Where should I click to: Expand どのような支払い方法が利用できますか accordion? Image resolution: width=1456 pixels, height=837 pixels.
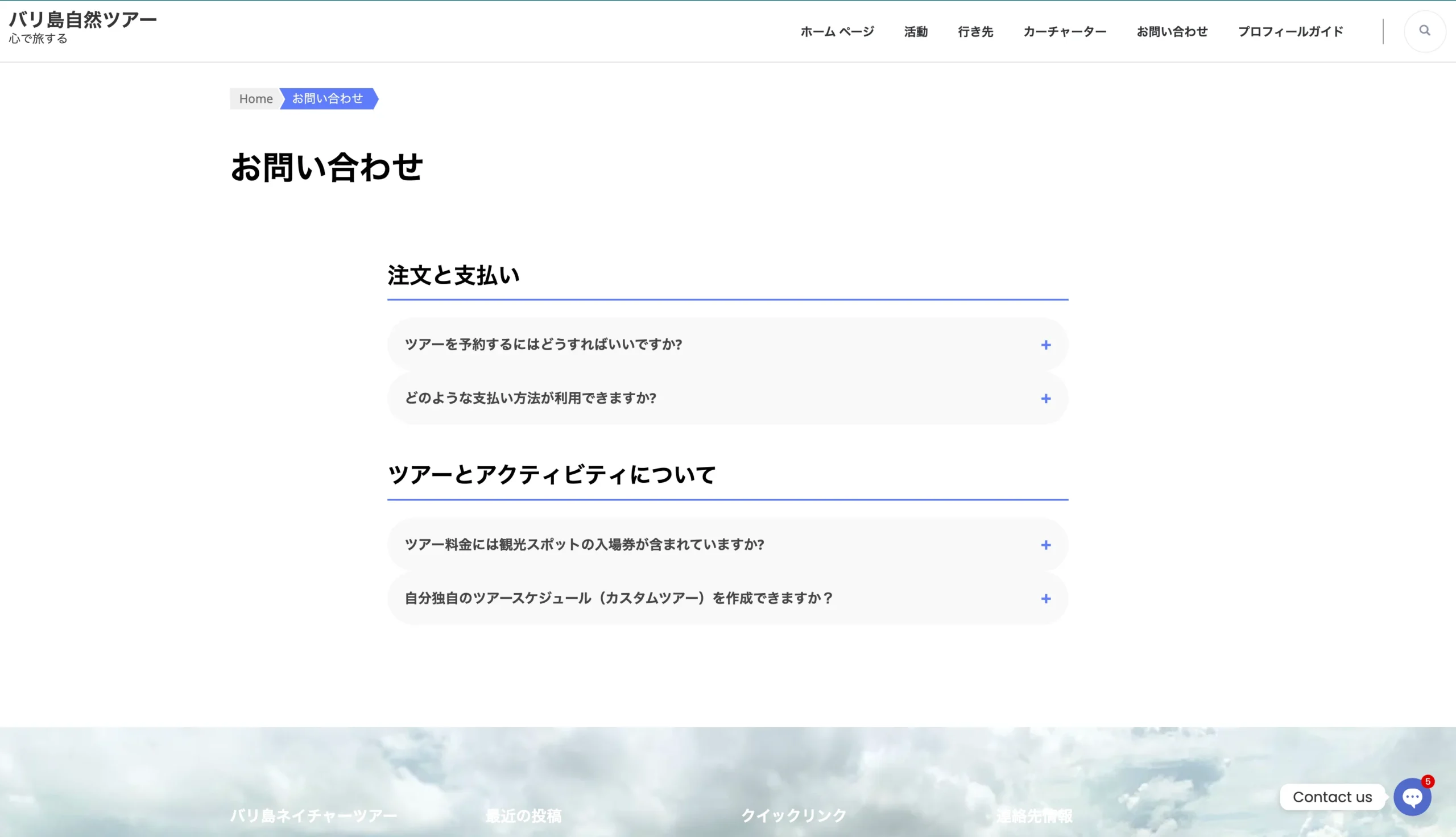pyautogui.click(x=530, y=398)
